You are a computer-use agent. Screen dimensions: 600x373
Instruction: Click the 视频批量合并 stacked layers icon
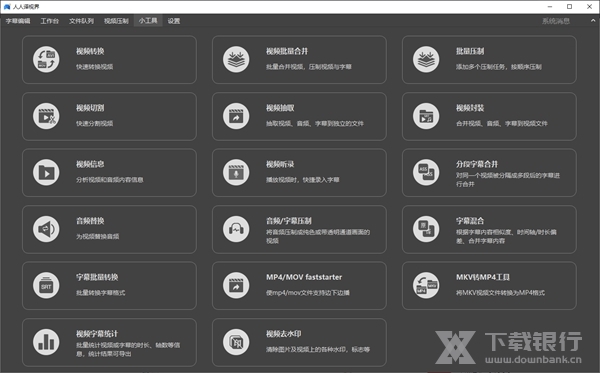[236, 60]
